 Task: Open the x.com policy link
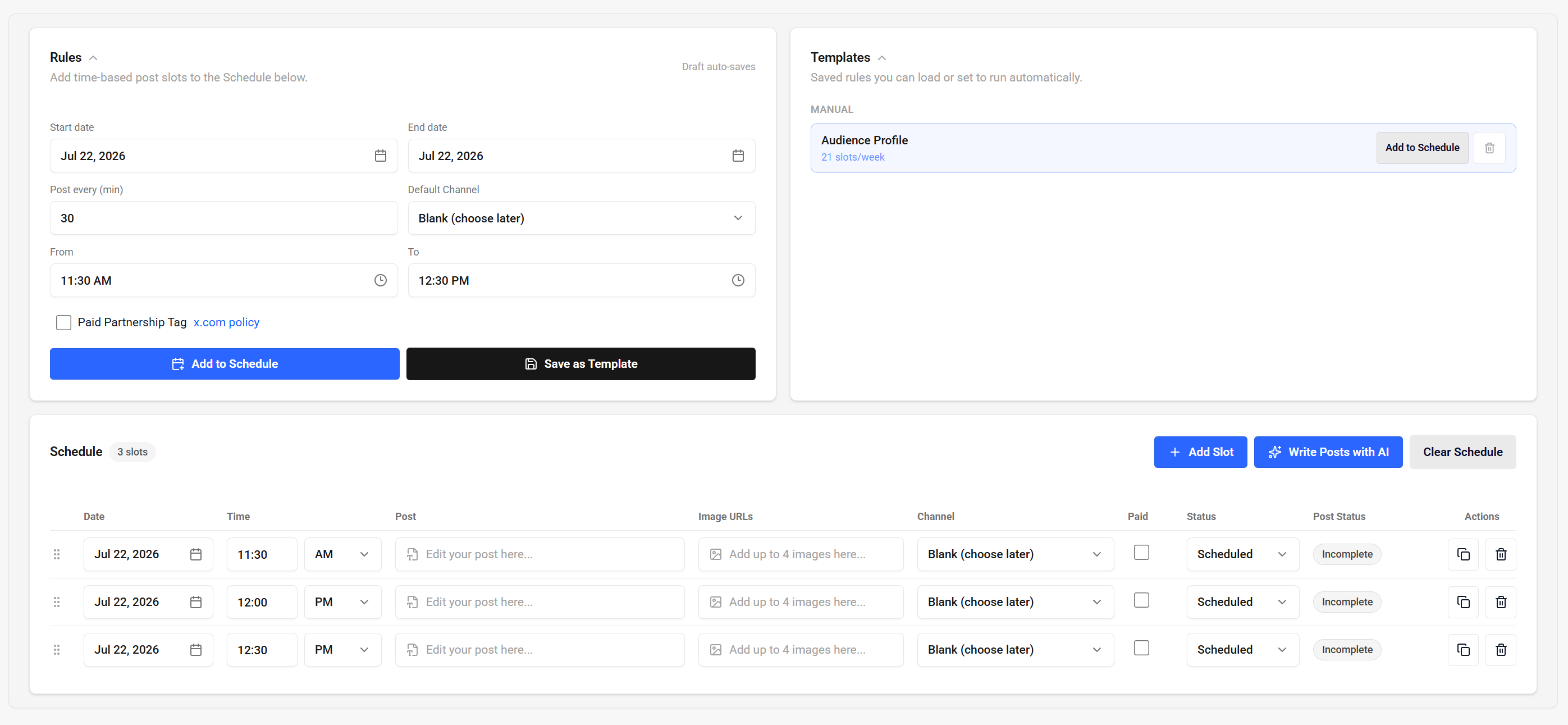pos(226,323)
